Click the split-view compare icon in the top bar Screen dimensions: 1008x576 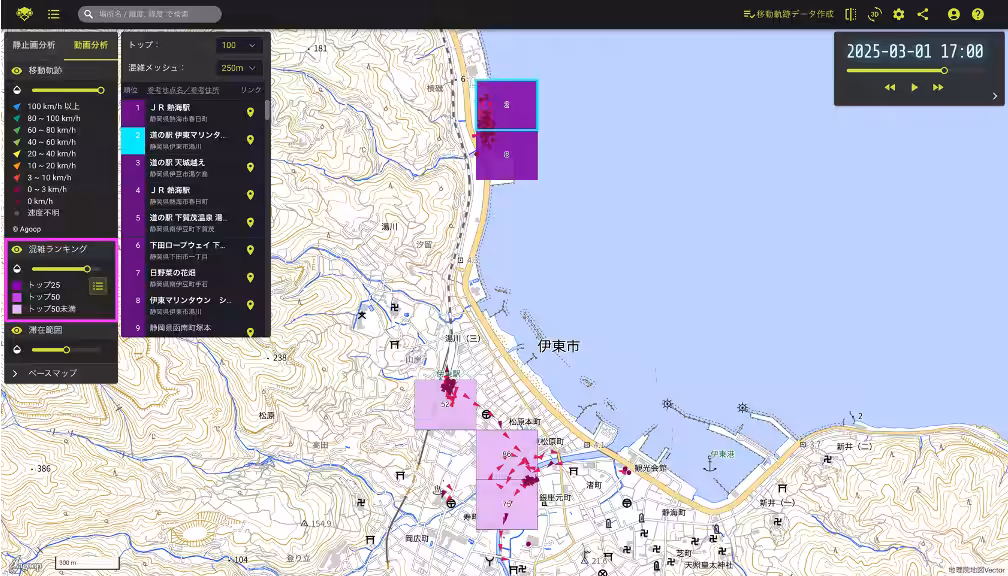tap(850, 14)
